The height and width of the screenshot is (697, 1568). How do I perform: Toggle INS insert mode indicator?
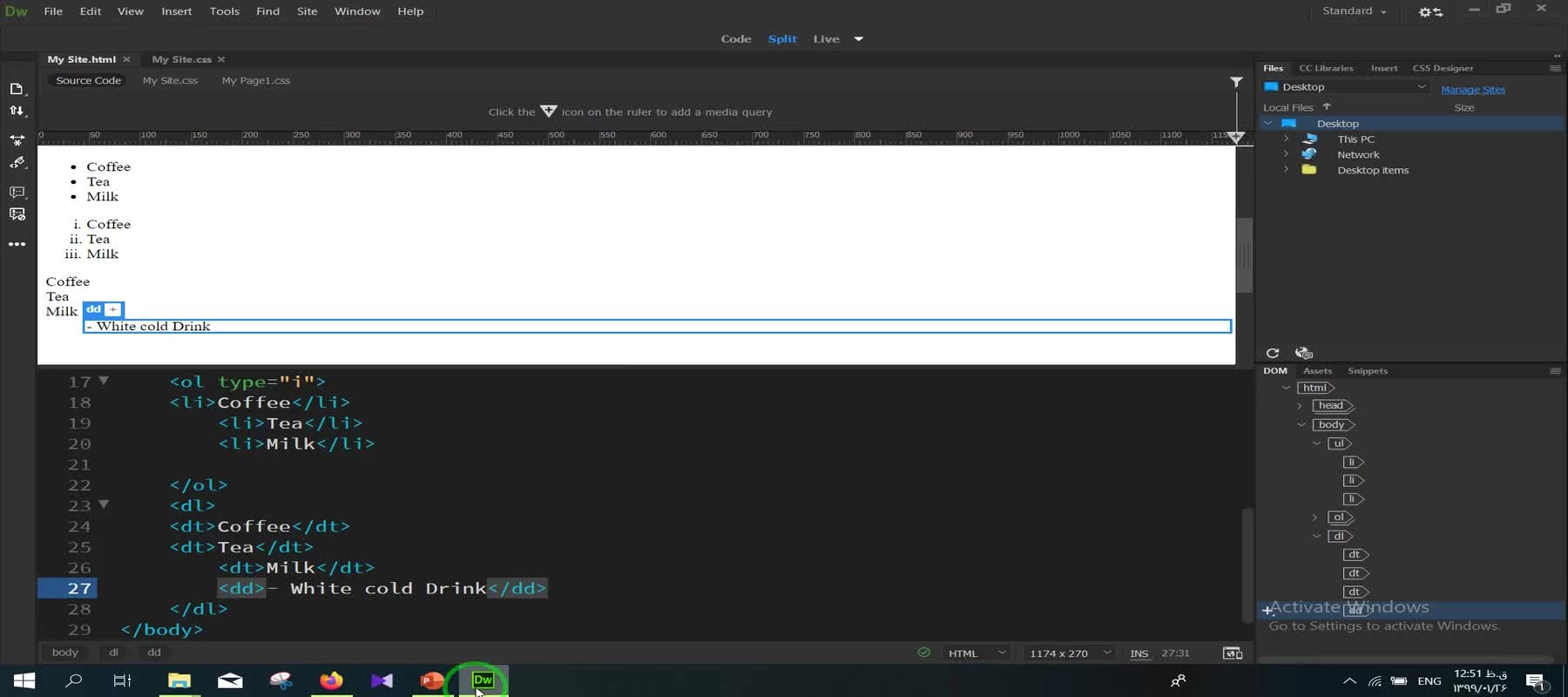[x=1139, y=653]
